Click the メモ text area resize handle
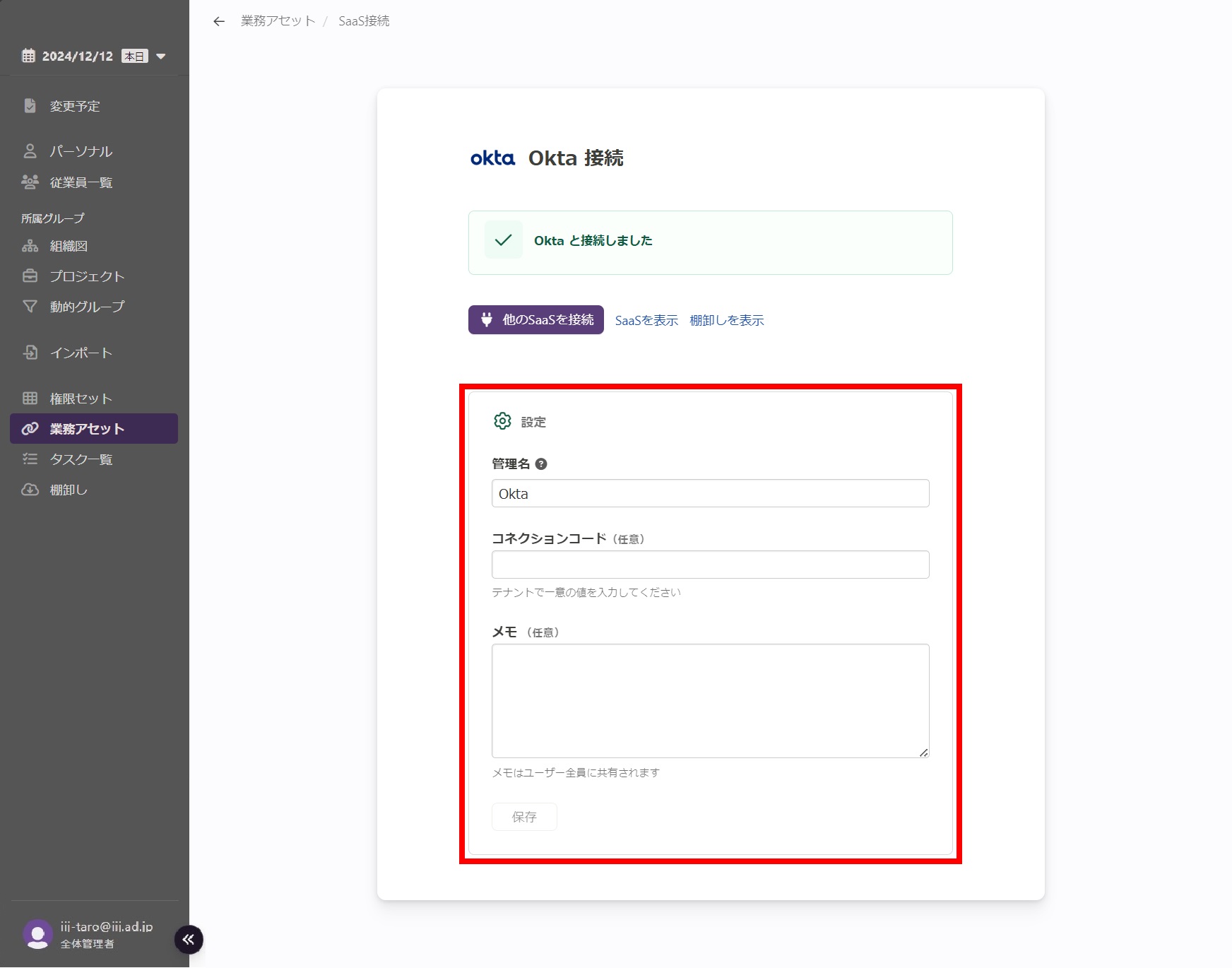Screen dimensions: 1232x968 pyautogui.click(x=924, y=752)
